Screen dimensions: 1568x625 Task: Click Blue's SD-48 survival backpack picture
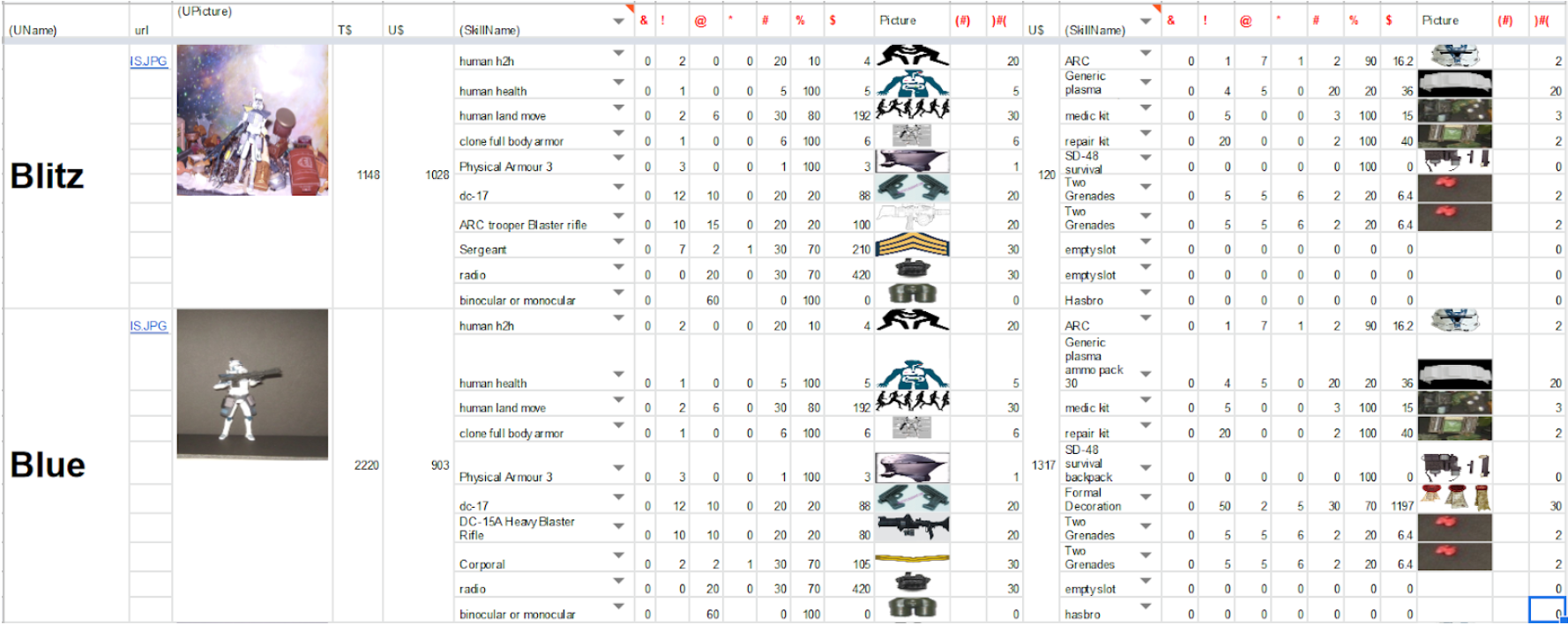1454,466
